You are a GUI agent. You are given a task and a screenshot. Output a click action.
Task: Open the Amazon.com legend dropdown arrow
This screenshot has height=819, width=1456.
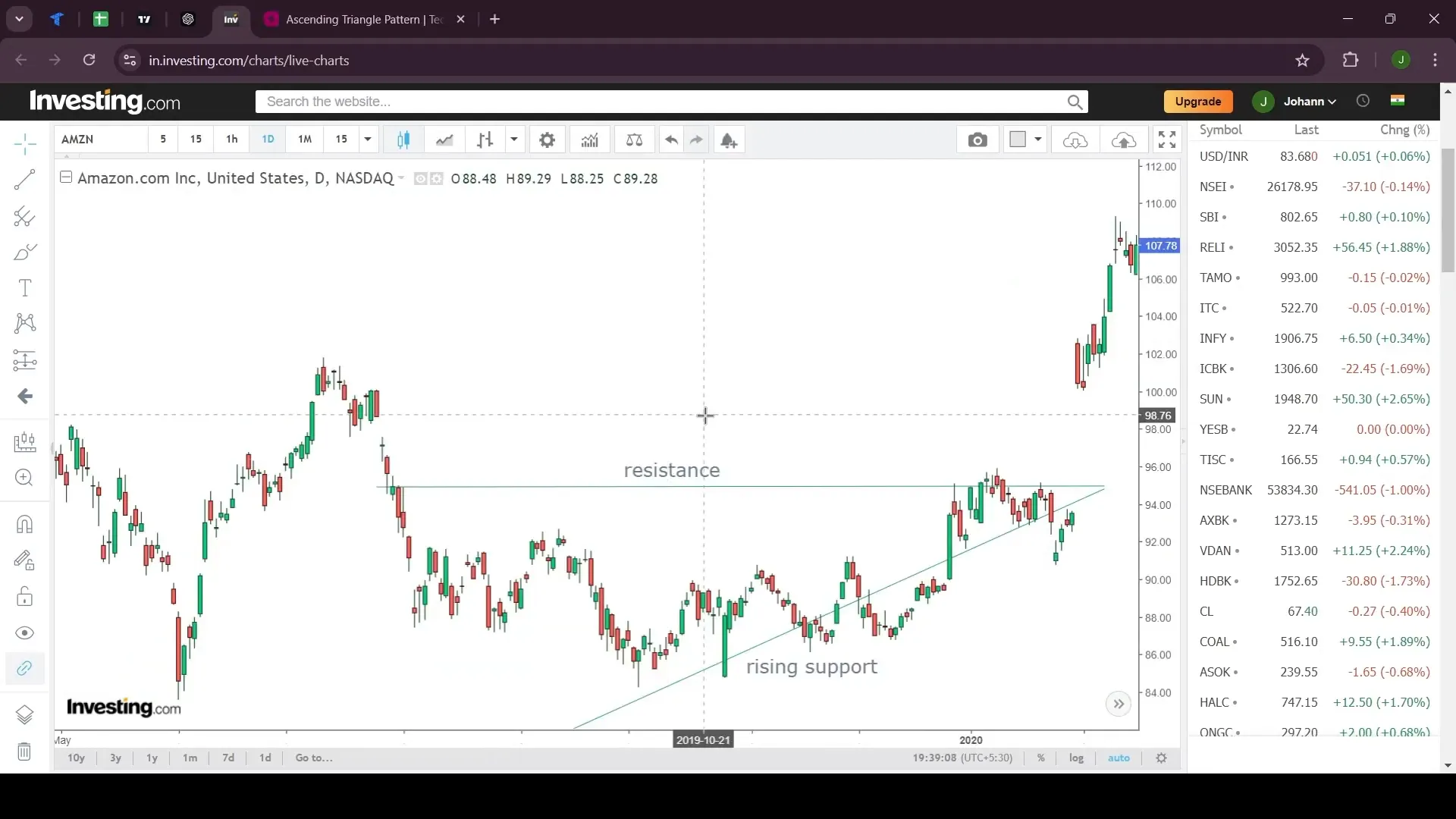(x=401, y=178)
